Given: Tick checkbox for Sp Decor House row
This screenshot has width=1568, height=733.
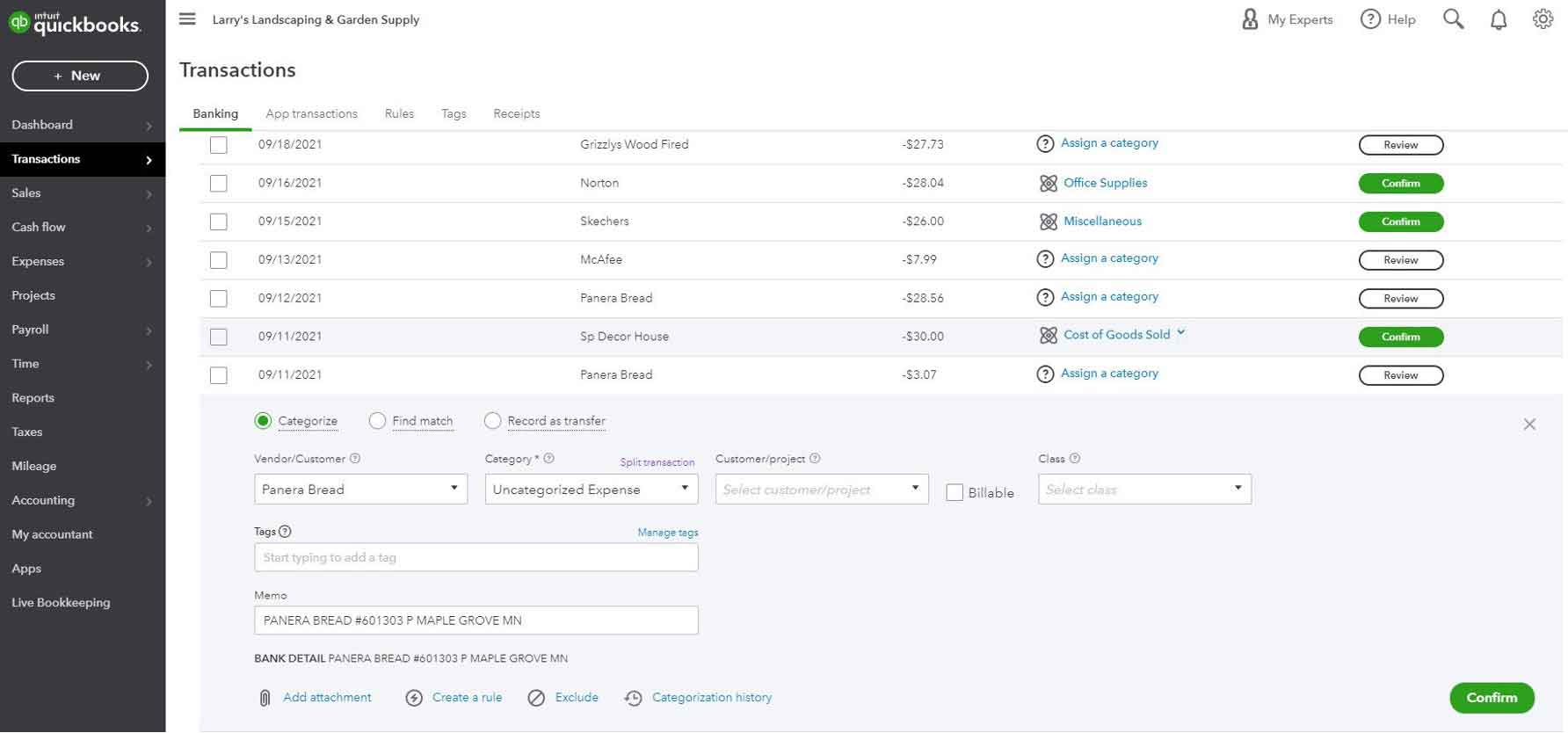Looking at the screenshot, I should (x=218, y=337).
